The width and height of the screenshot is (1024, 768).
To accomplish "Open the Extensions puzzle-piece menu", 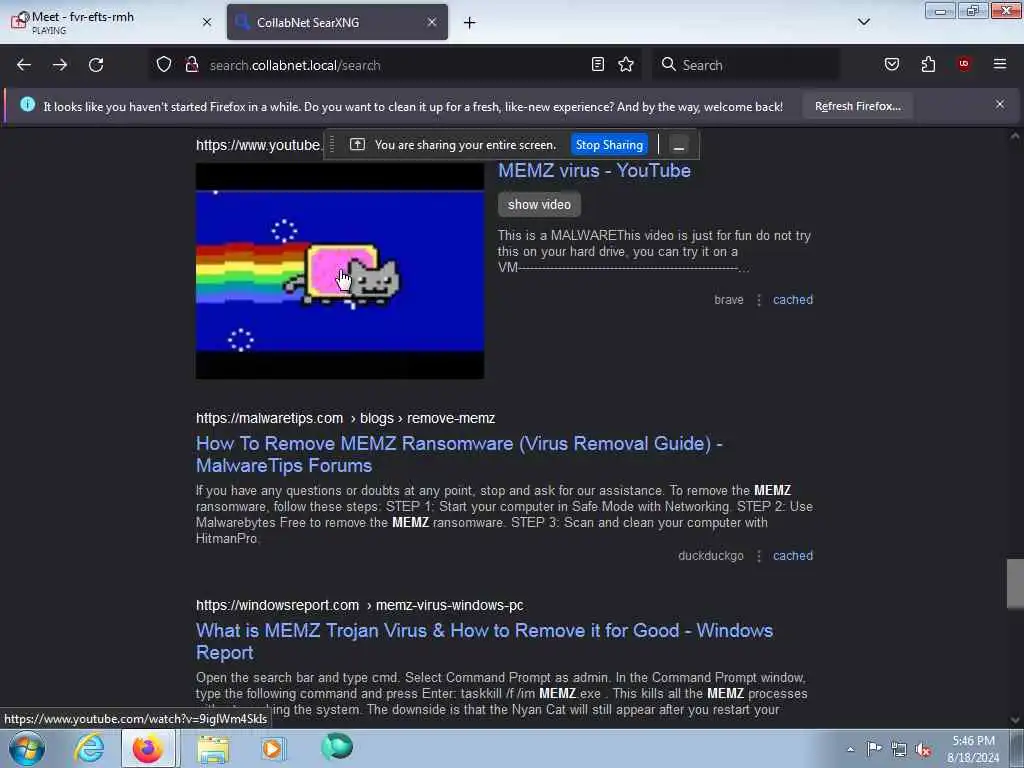I will click(x=928, y=64).
